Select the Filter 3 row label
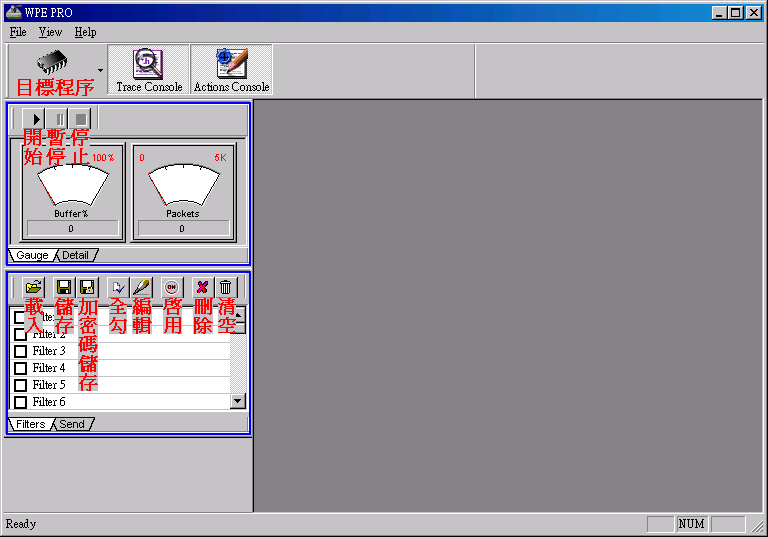The width and height of the screenshot is (768, 537). (49, 351)
